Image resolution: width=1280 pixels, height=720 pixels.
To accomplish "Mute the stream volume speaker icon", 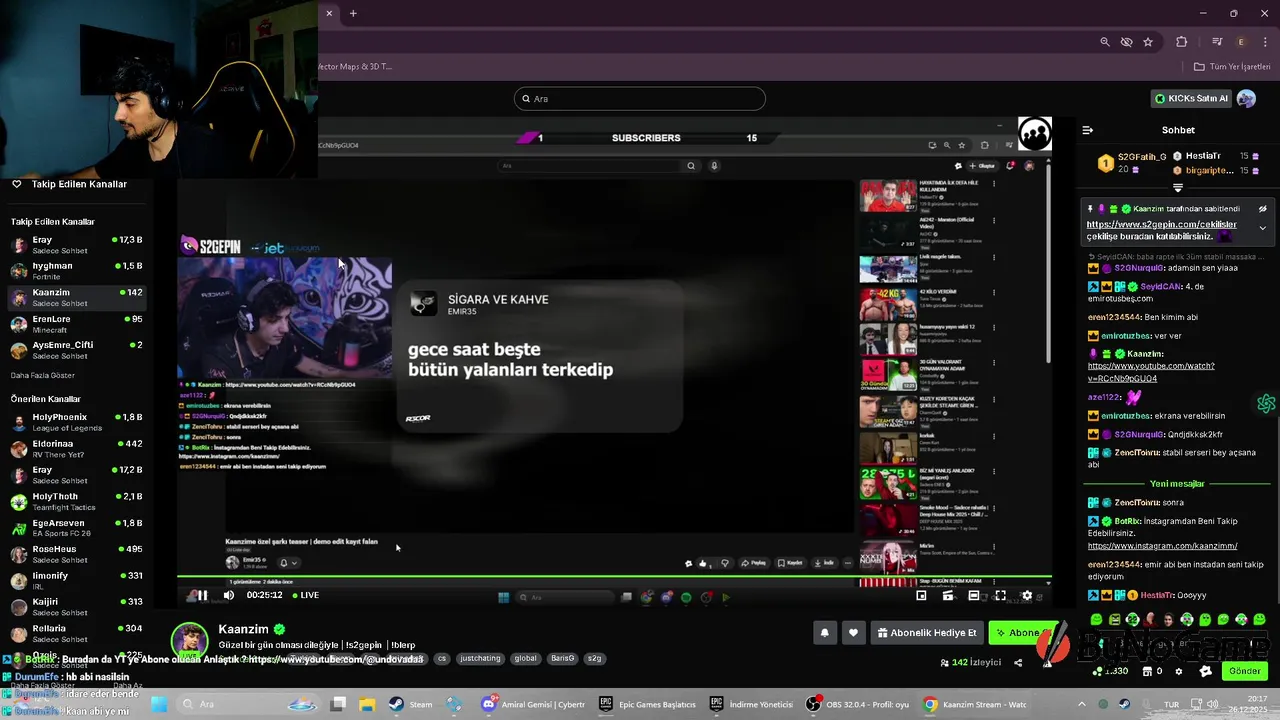I will click(x=229, y=595).
